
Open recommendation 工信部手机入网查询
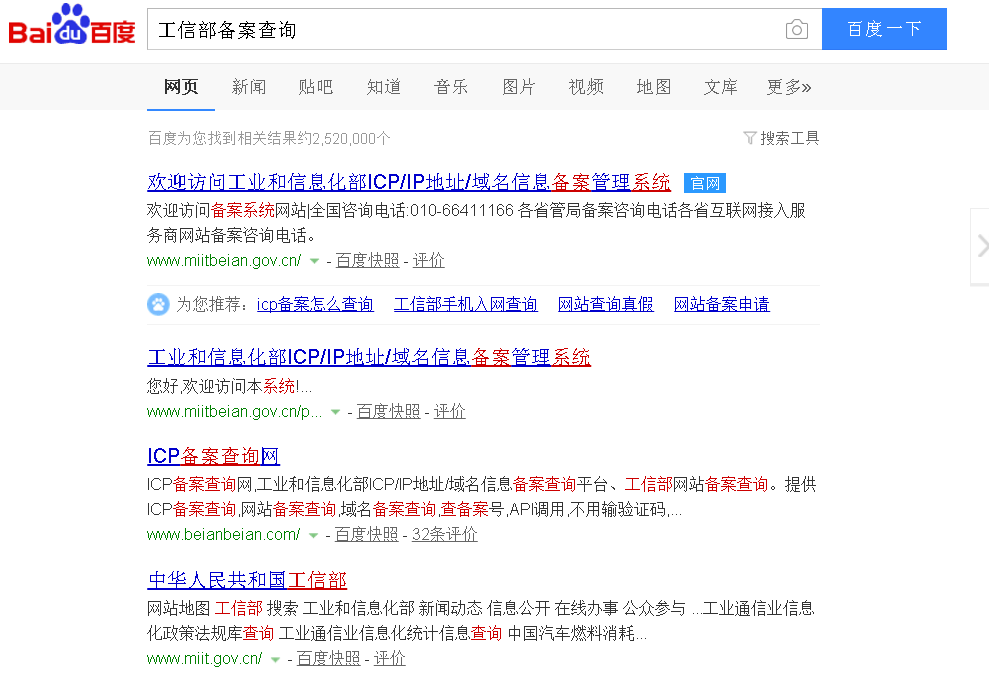pyautogui.click(x=465, y=305)
